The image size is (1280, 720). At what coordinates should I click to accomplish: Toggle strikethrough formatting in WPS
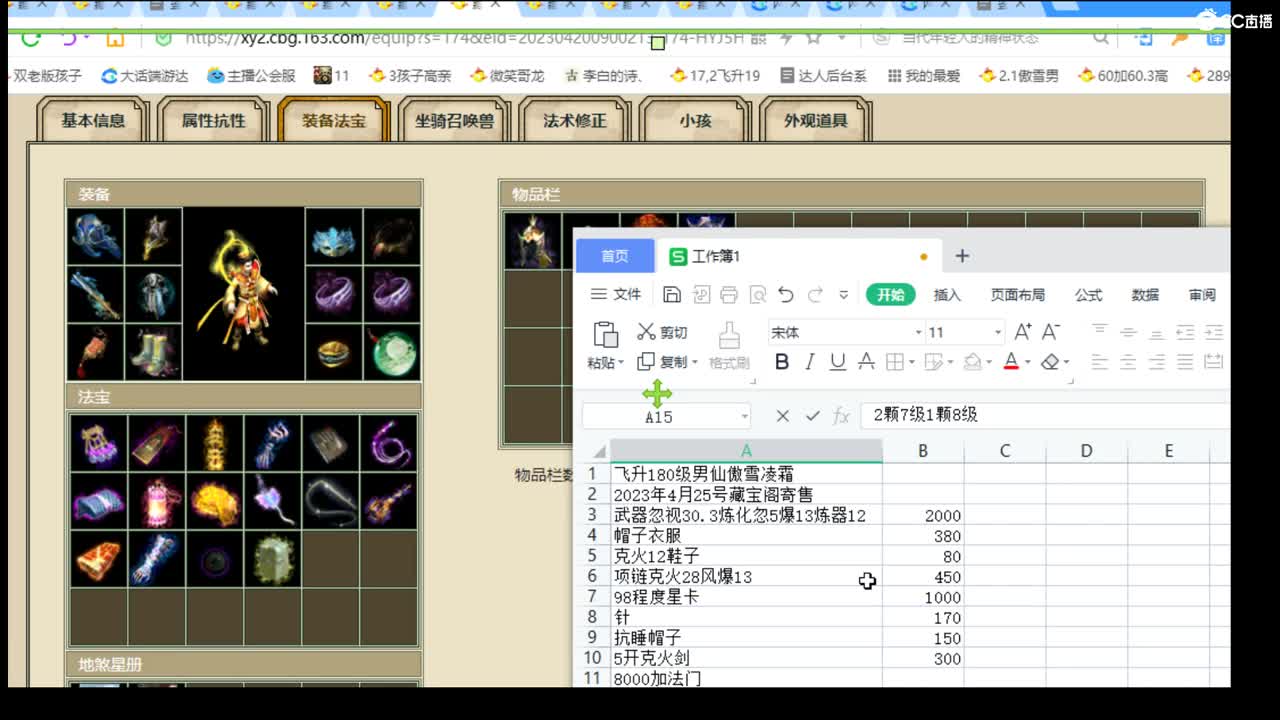click(x=866, y=362)
